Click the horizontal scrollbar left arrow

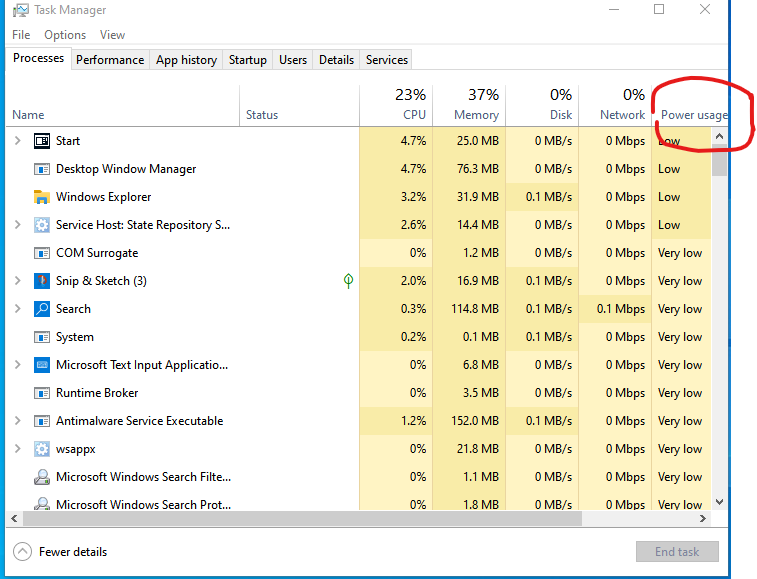(x=14, y=519)
